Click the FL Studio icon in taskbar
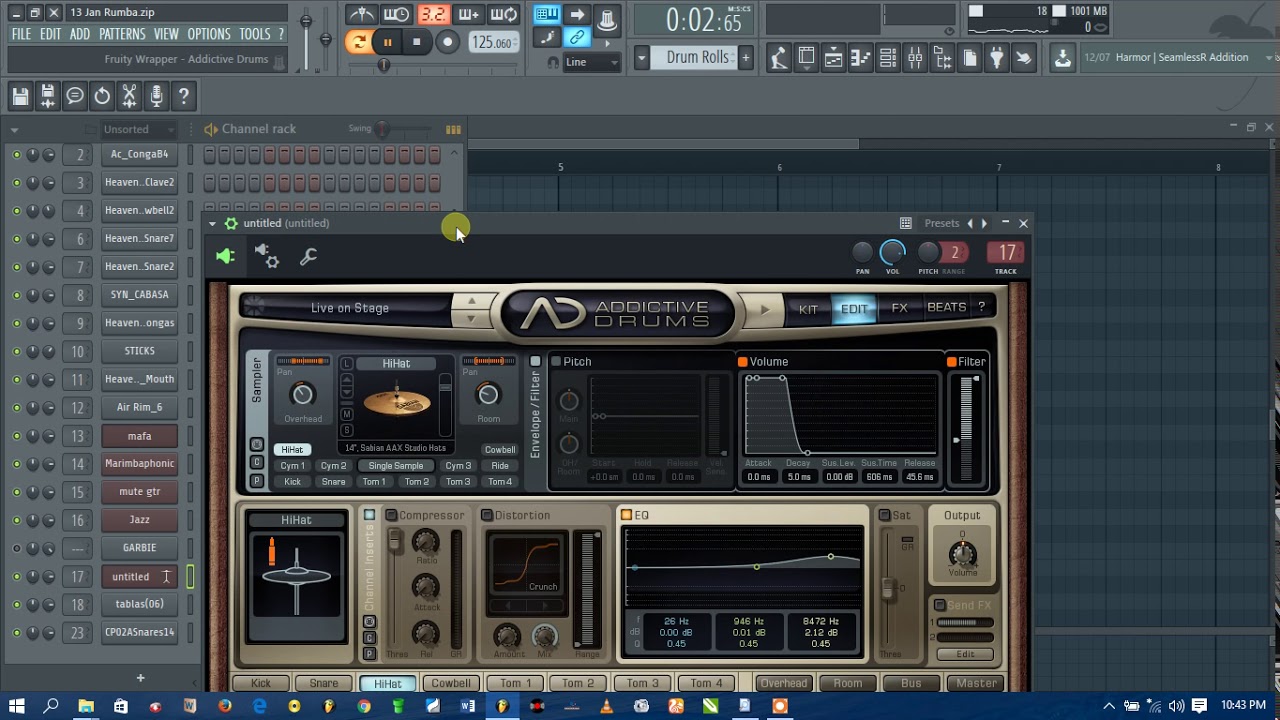 (x=502, y=706)
